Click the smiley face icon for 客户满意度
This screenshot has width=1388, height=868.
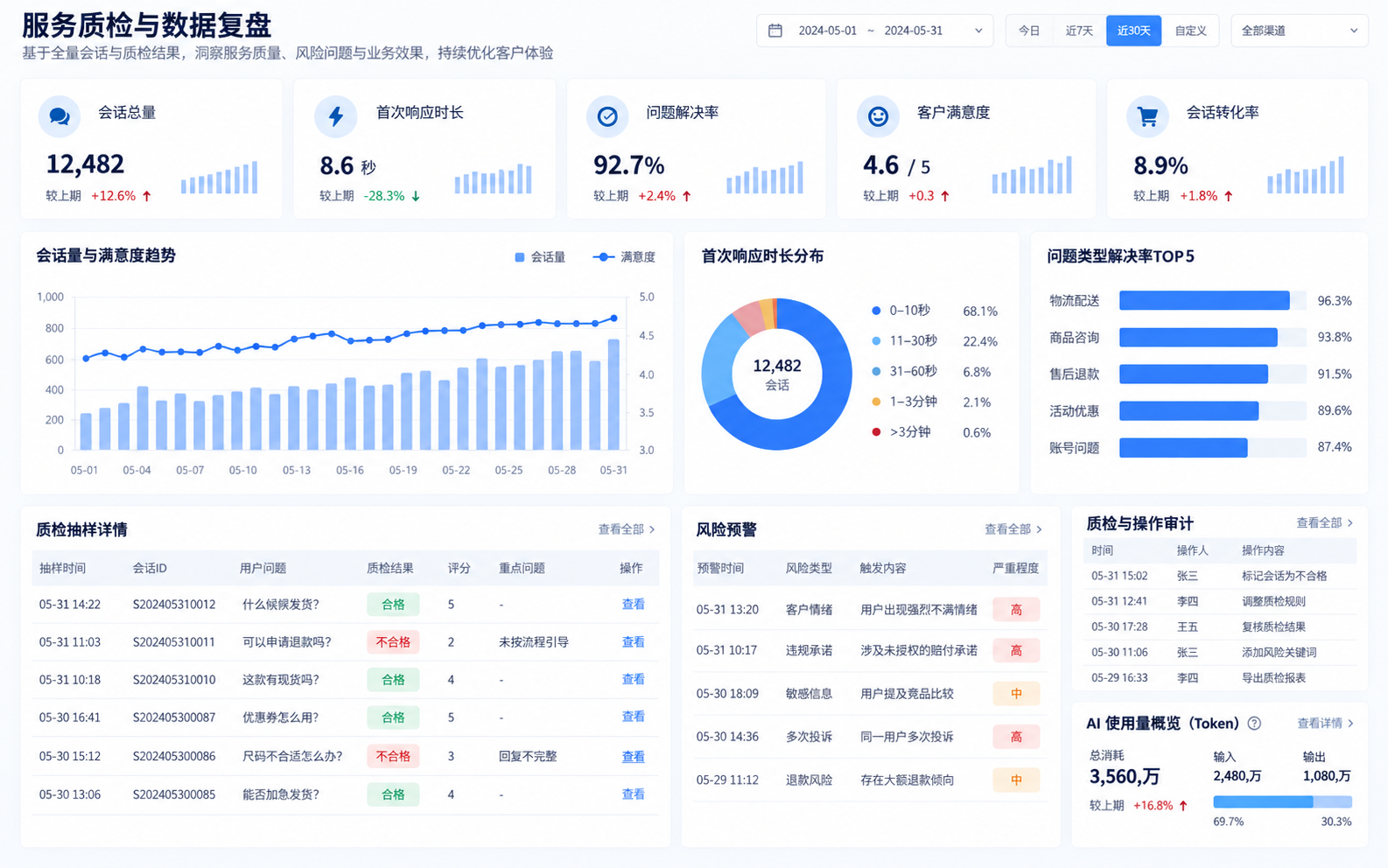[x=878, y=116]
